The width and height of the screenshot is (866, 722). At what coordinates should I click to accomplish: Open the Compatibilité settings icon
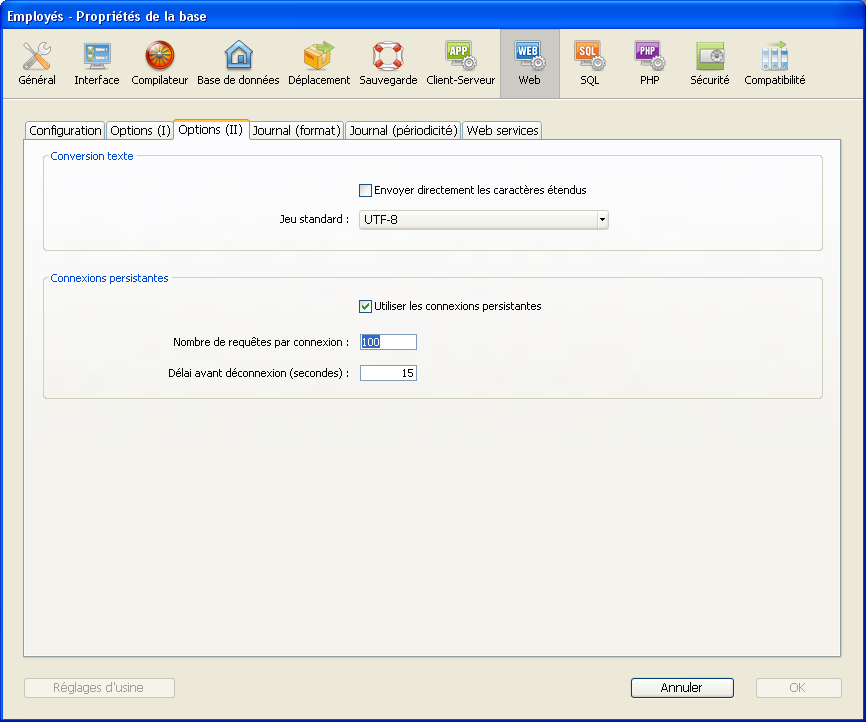[x=774, y=63]
